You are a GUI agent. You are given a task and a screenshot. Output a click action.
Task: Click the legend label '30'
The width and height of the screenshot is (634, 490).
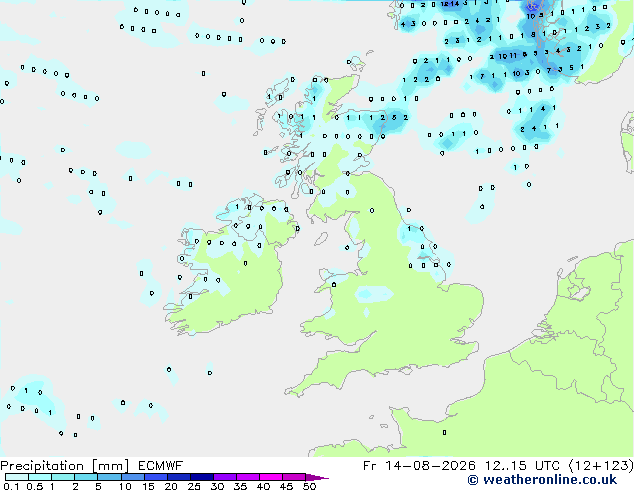pyautogui.click(x=217, y=486)
